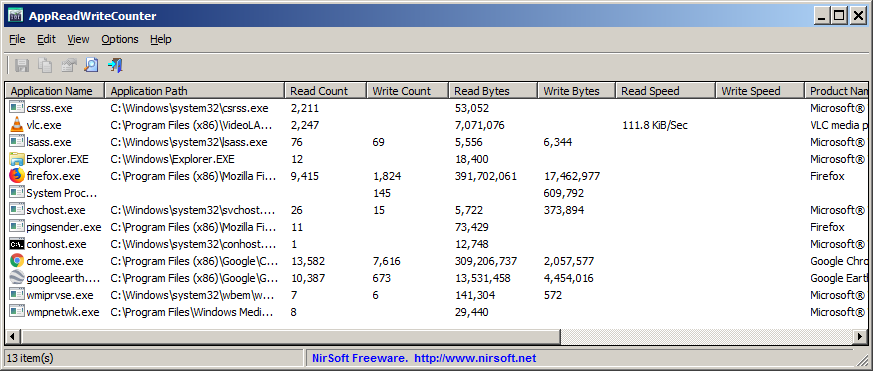Click the VLC media product name cell
This screenshot has width=873, height=371.
(838, 125)
